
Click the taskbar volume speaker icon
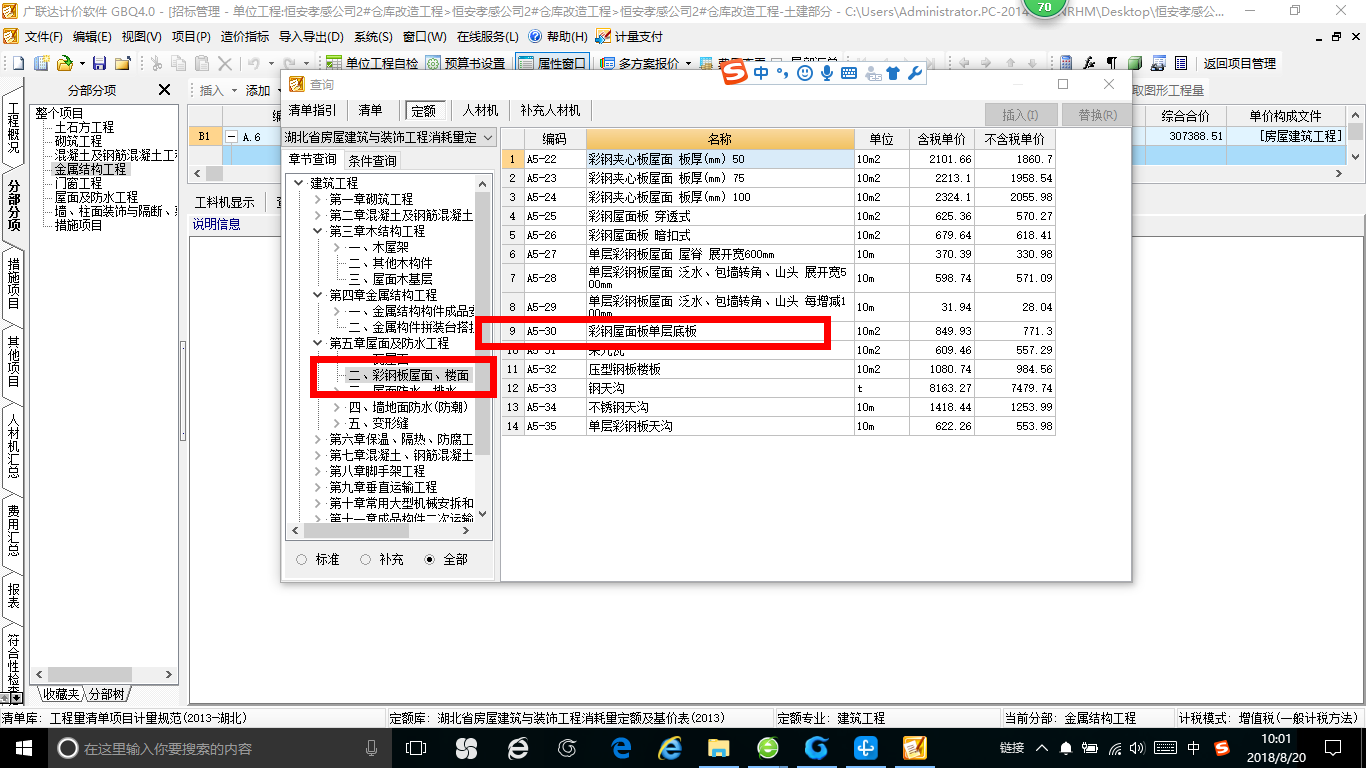[1136, 748]
